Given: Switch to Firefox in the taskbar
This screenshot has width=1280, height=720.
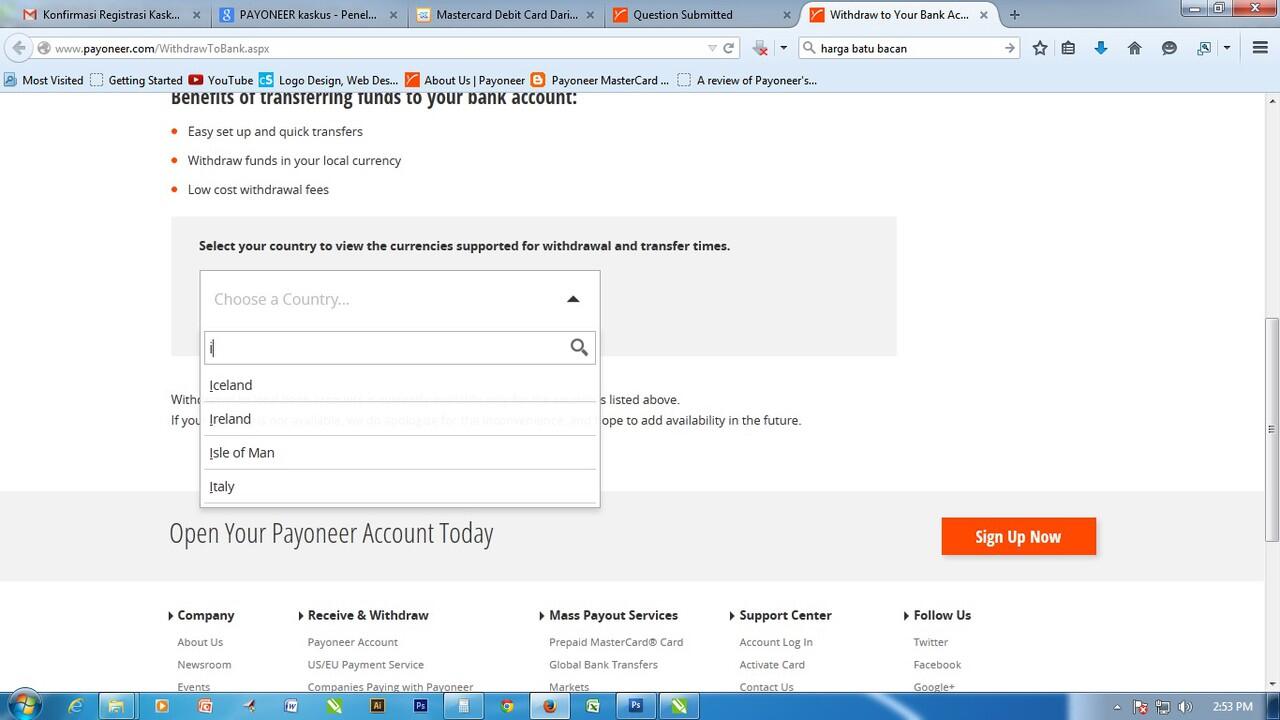Looking at the screenshot, I should click(549, 705).
